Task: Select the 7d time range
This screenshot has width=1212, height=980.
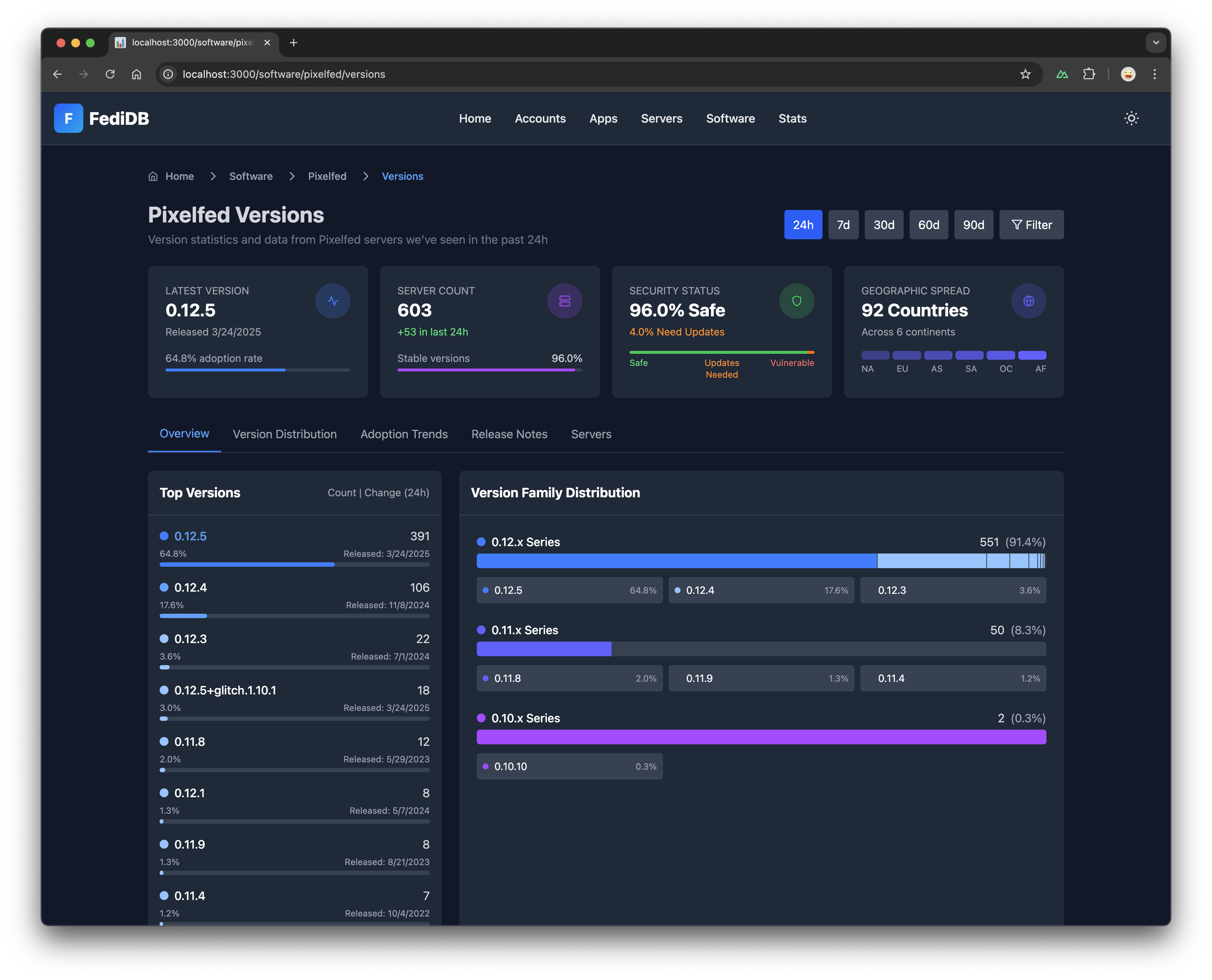Action: [x=843, y=225]
